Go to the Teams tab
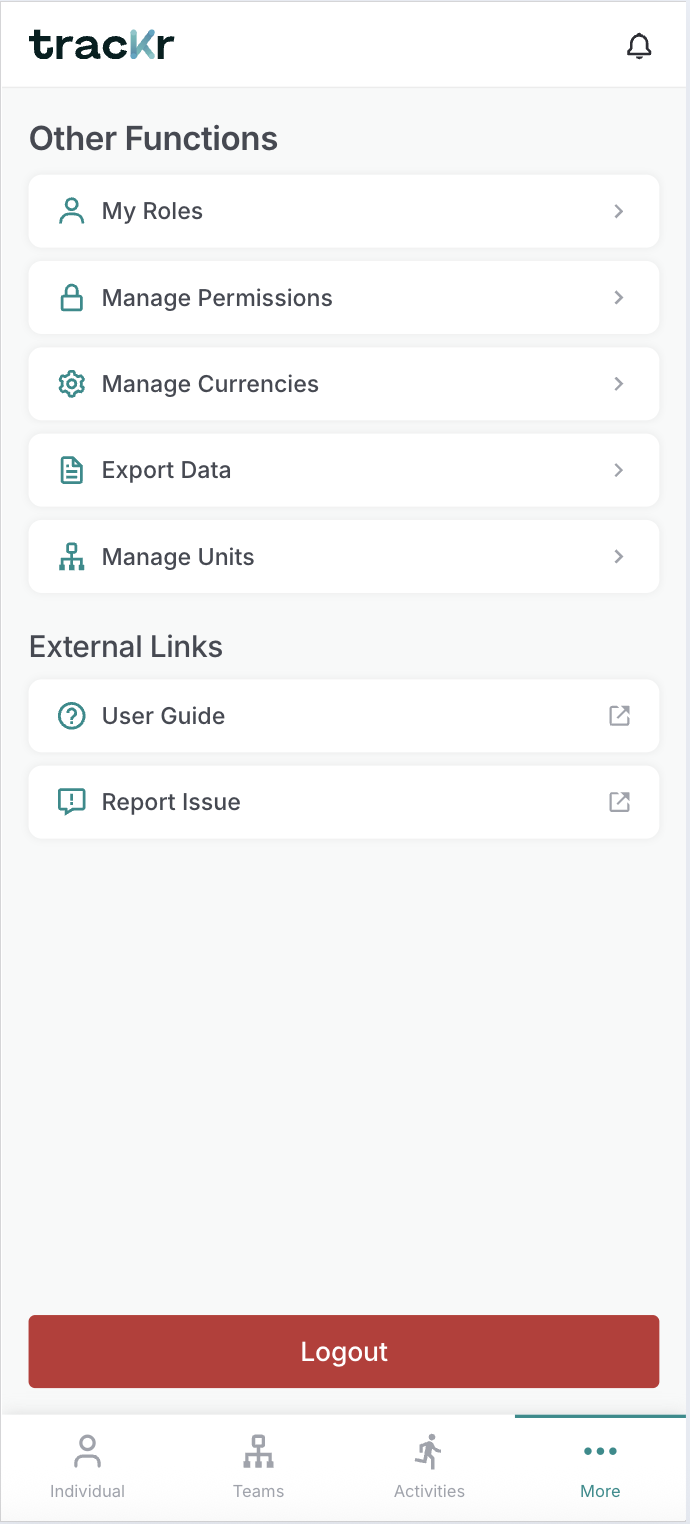Viewport: 690px width, 1524px height. point(258,1467)
